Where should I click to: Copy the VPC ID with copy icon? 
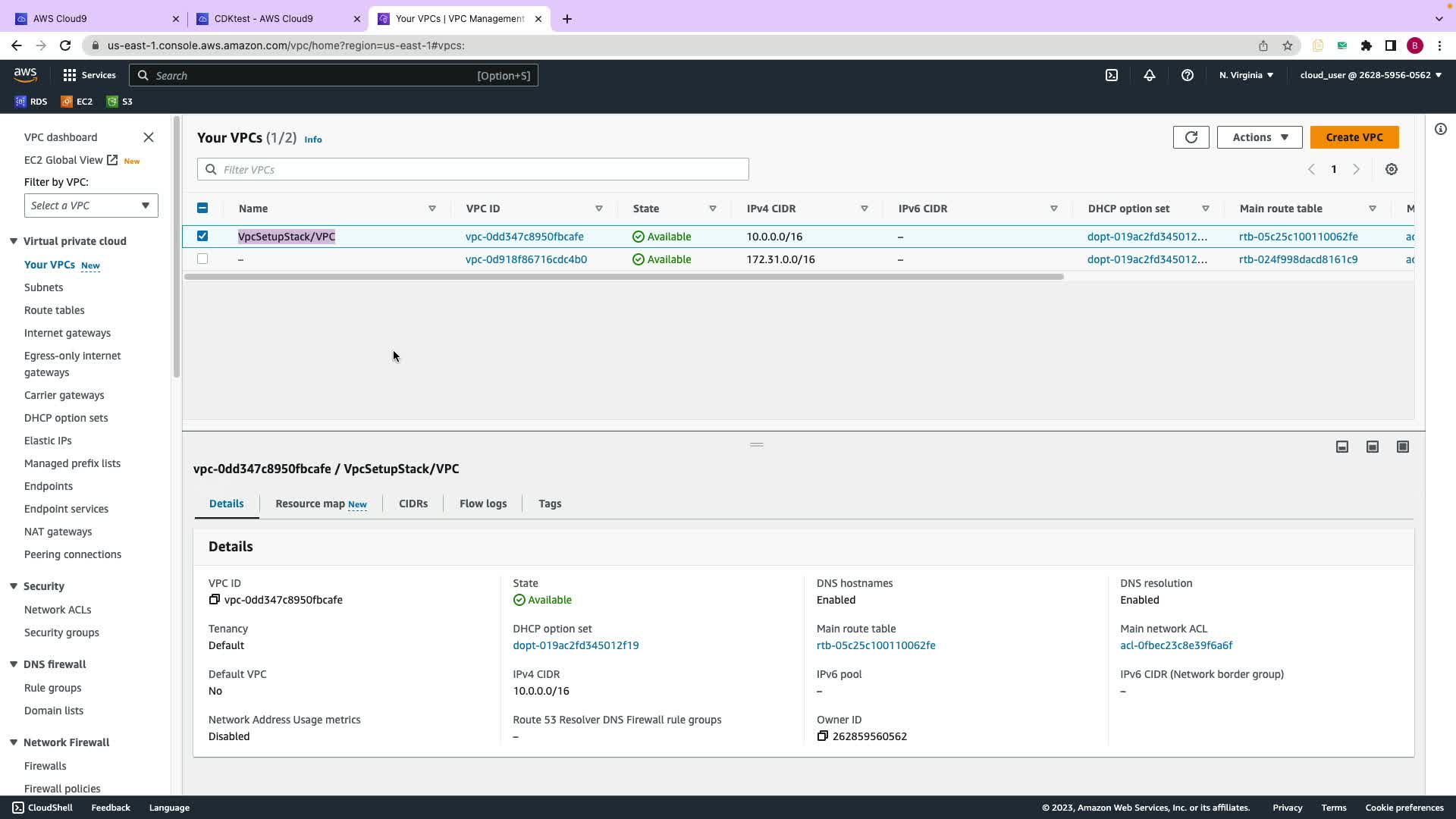click(215, 600)
